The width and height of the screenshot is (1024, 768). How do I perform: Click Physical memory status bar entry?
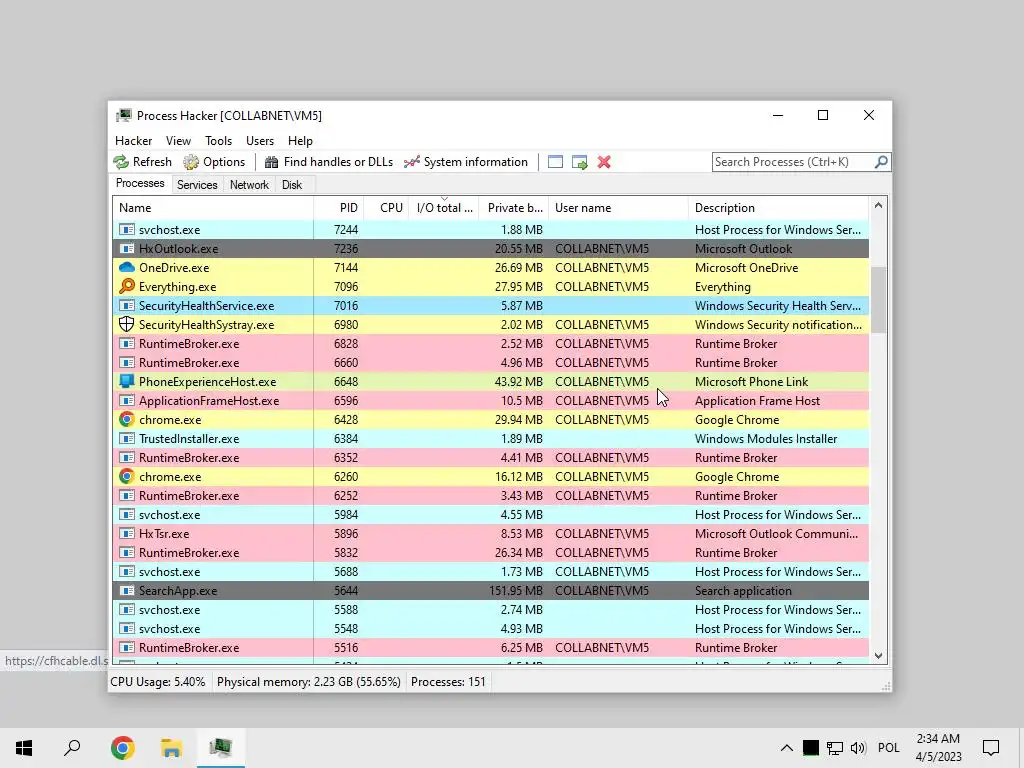(x=308, y=682)
